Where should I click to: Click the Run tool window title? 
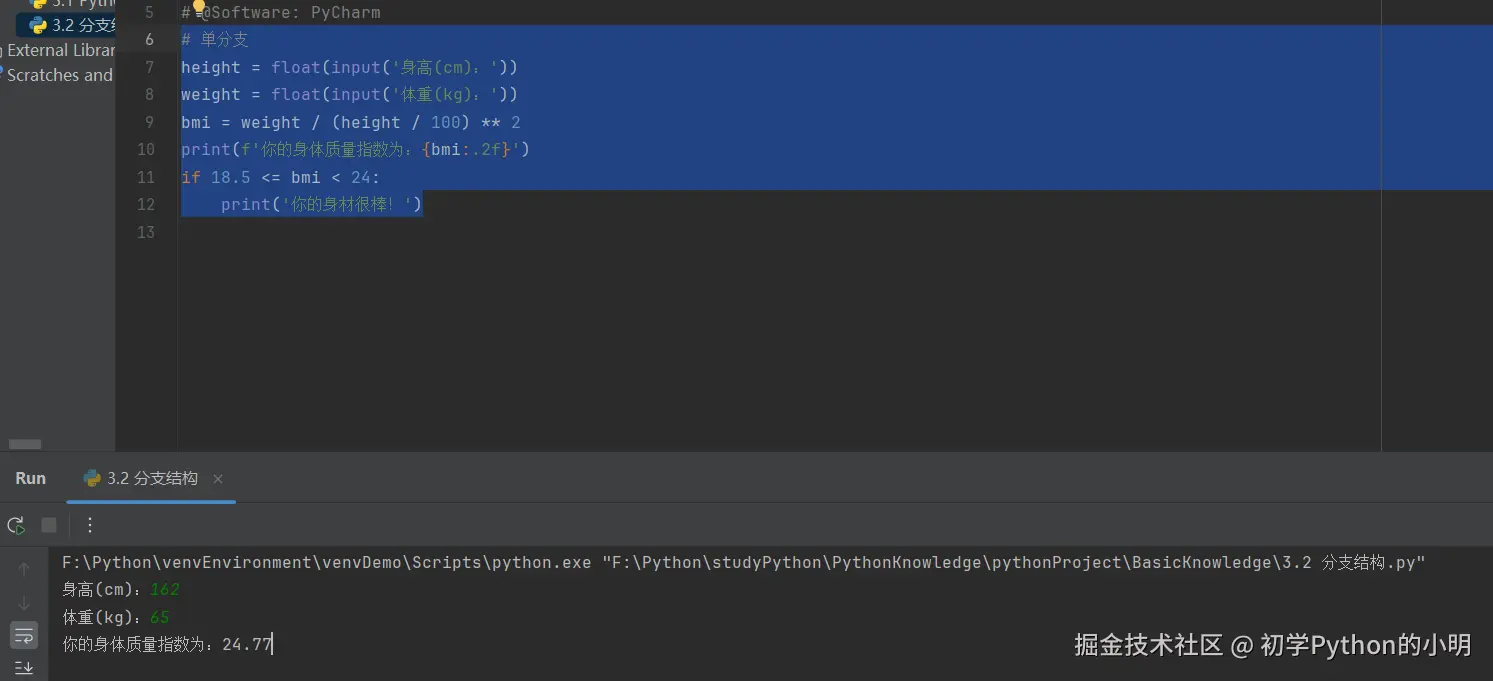pyautogui.click(x=30, y=479)
